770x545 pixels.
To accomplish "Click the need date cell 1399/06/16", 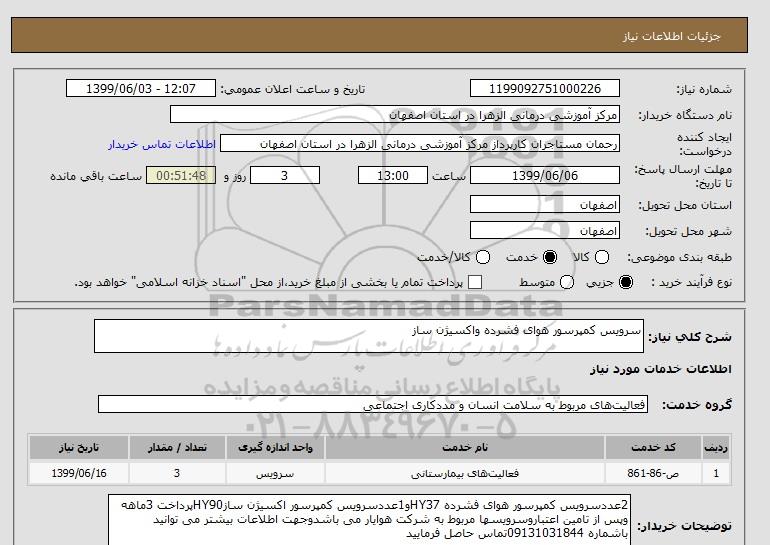I will pyautogui.click(x=79, y=473).
